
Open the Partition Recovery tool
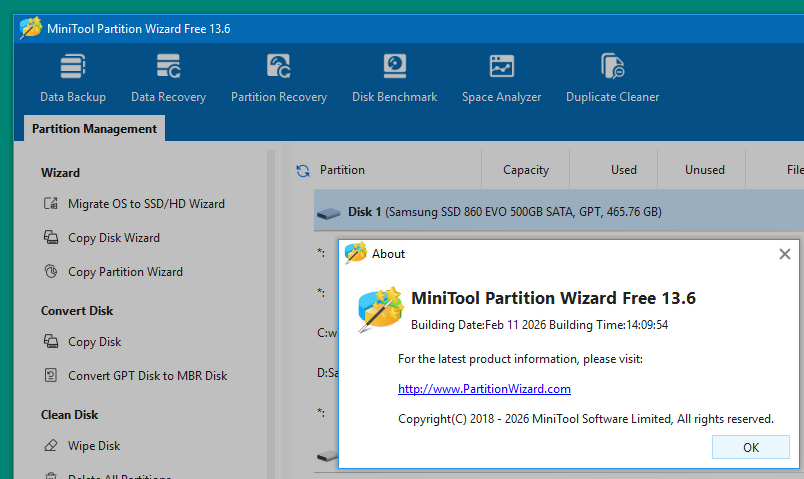coord(279,78)
